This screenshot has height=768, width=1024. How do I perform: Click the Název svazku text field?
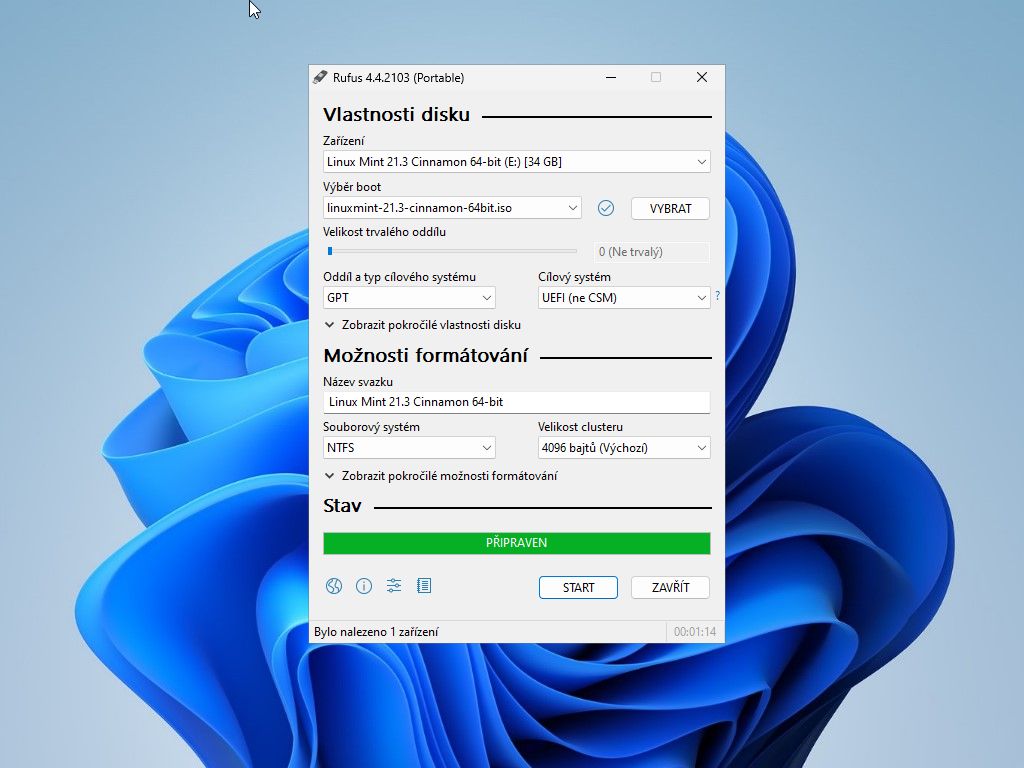[516, 402]
